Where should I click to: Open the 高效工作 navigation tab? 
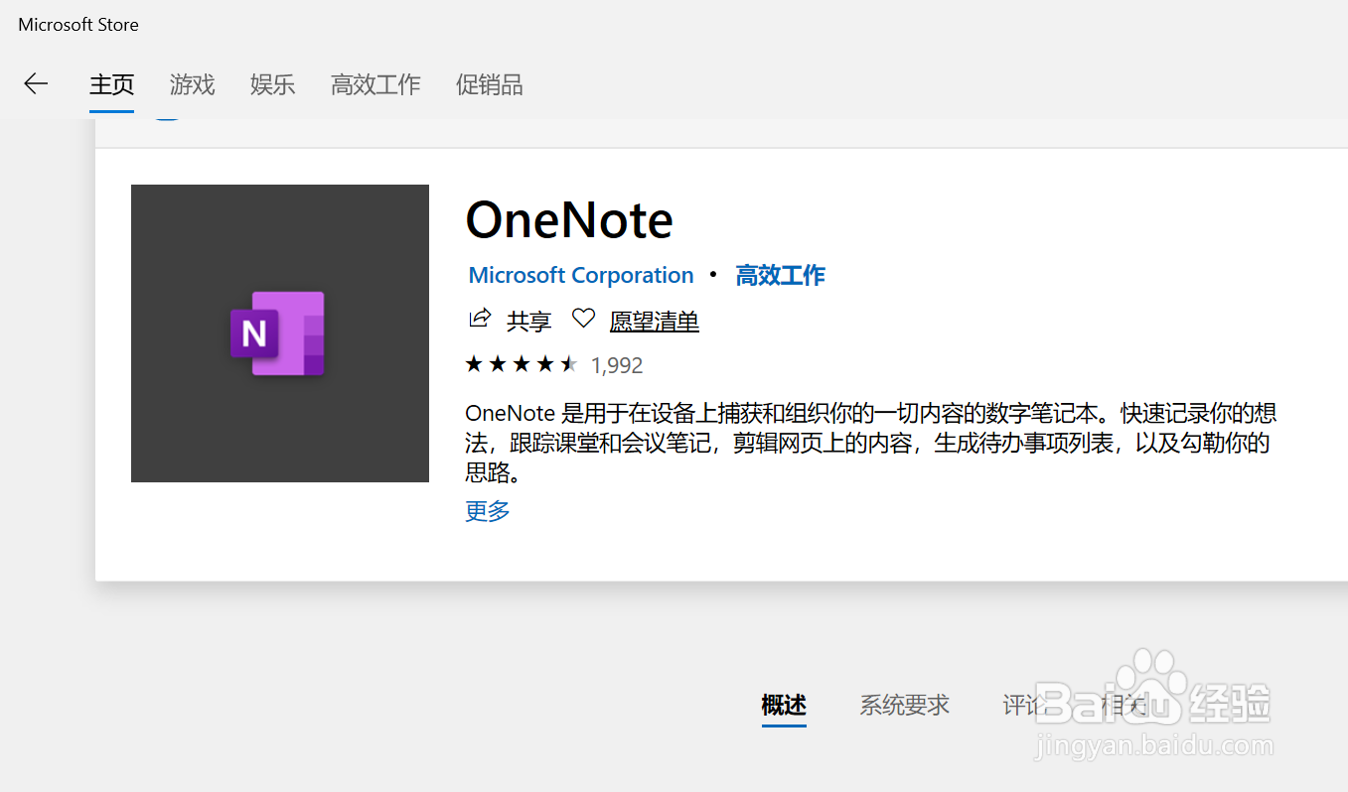tap(376, 85)
